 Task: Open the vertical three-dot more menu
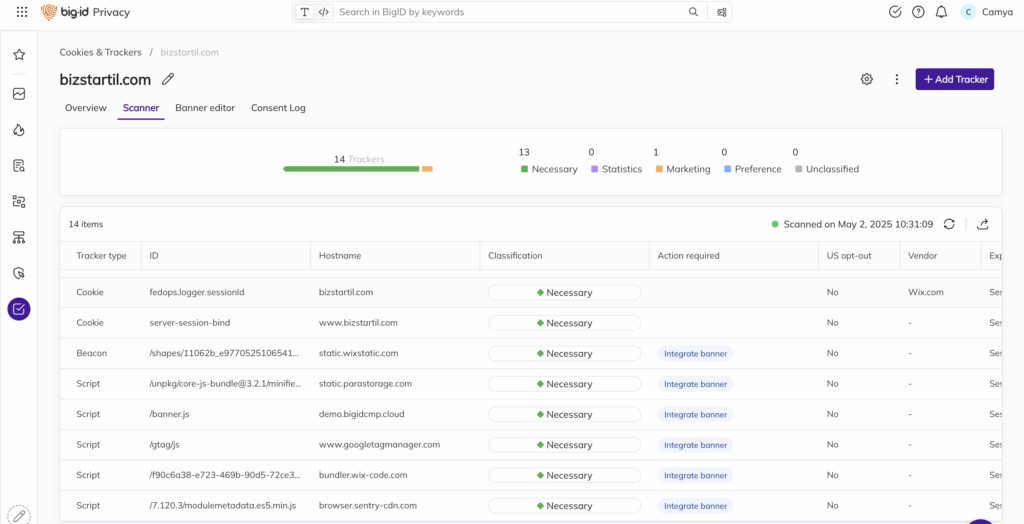pyautogui.click(x=897, y=79)
